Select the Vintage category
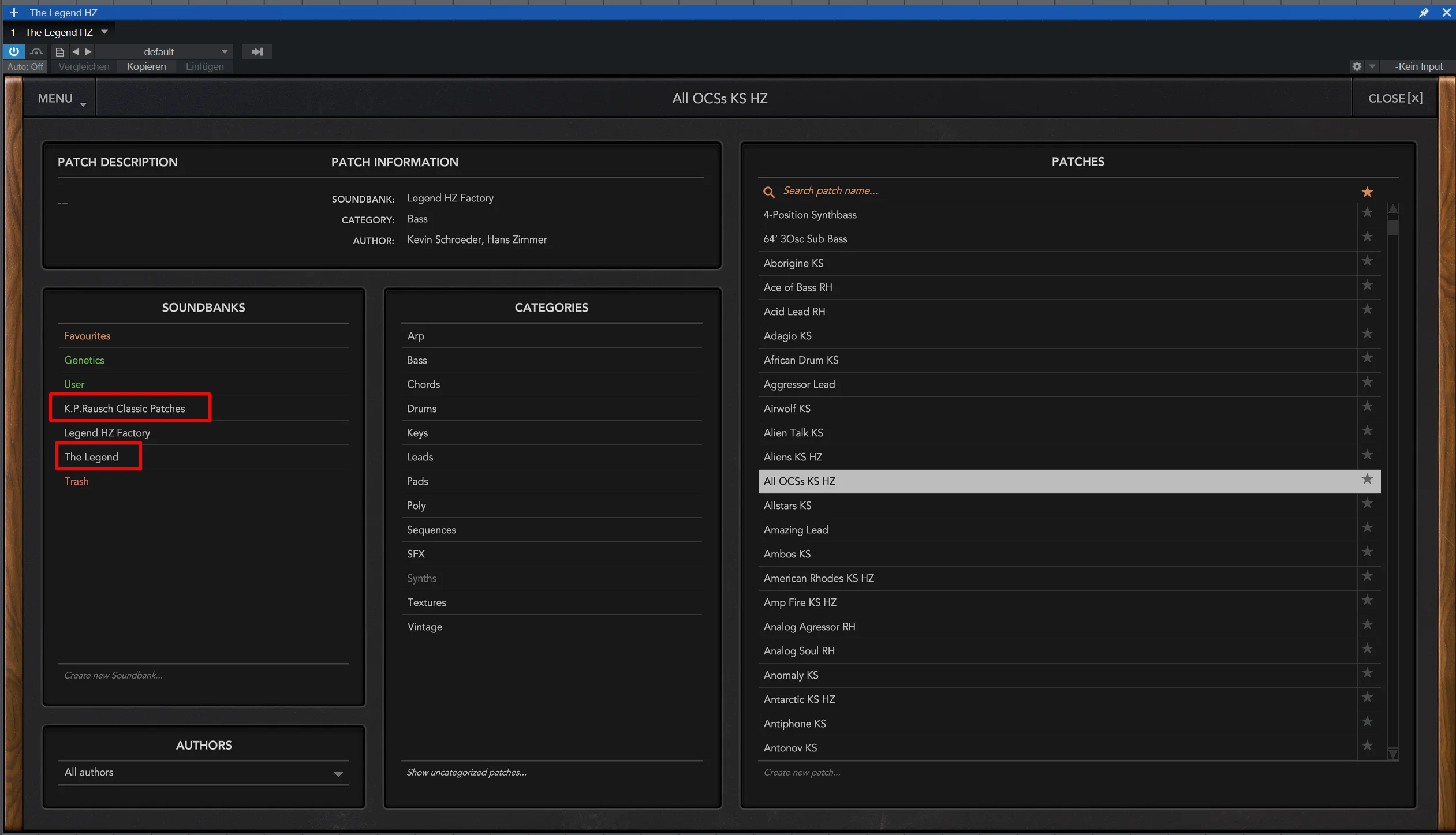The image size is (1456, 835). point(551,627)
